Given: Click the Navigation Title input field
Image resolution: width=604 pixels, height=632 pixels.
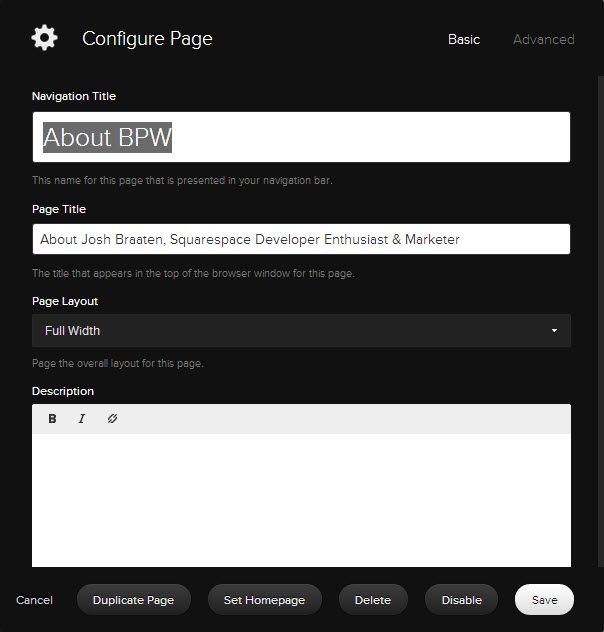Looking at the screenshot, I should coord(301,137).
